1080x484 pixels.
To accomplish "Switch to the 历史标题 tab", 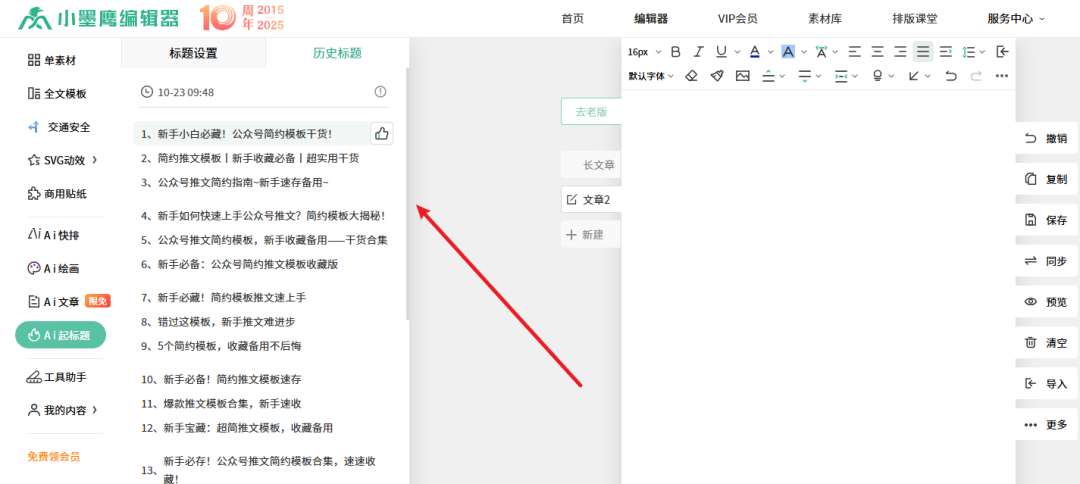I will [x=338, y=53].
